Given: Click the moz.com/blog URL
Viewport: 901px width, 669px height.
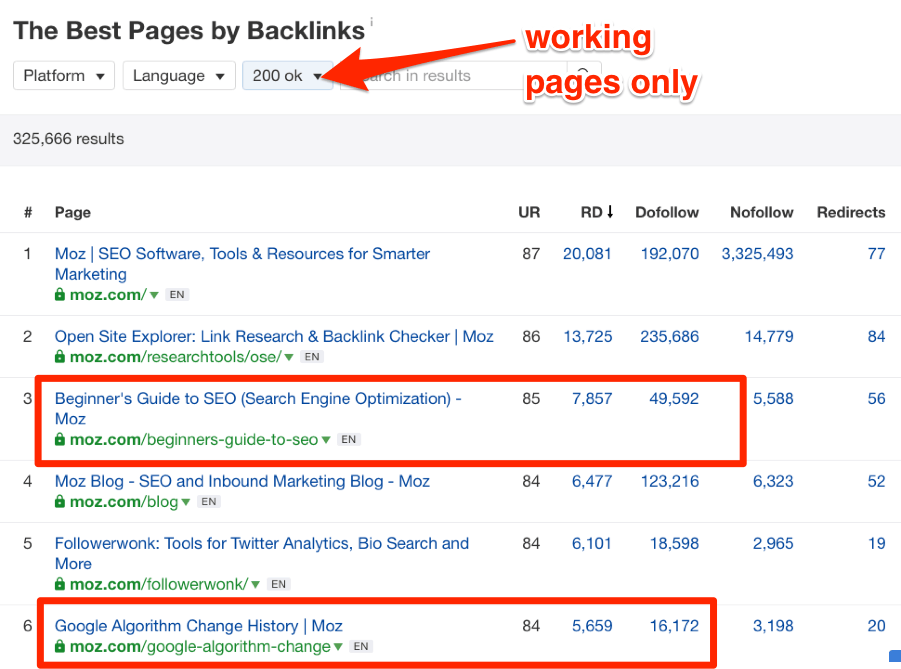Looking at the screenshot, I should (124, 502).
